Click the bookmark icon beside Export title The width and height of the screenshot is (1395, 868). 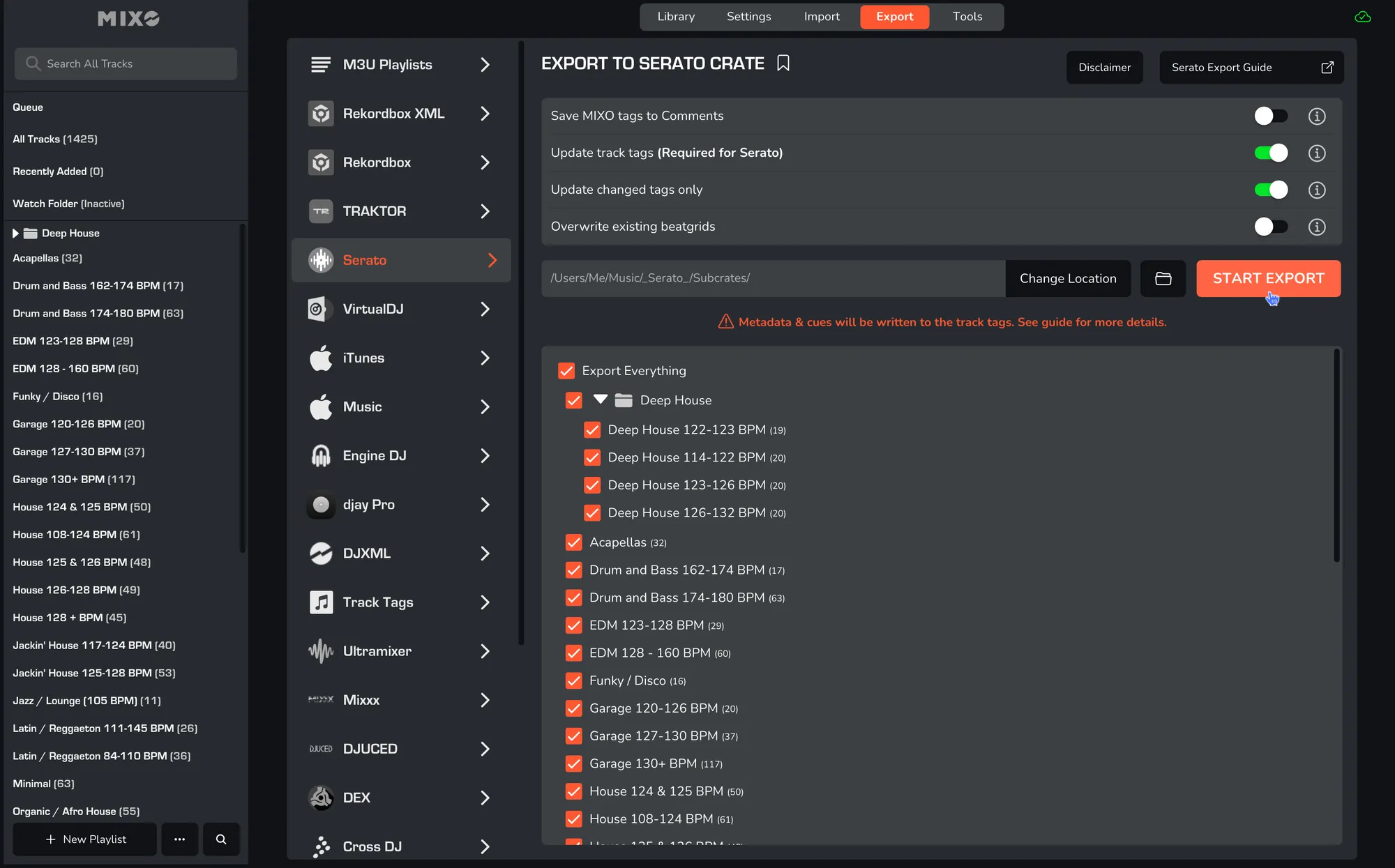[783, 63]
